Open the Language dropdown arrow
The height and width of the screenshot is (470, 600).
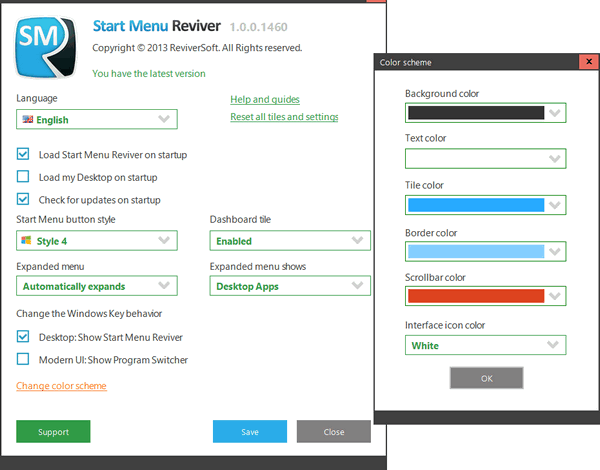(x=164, y=119)
